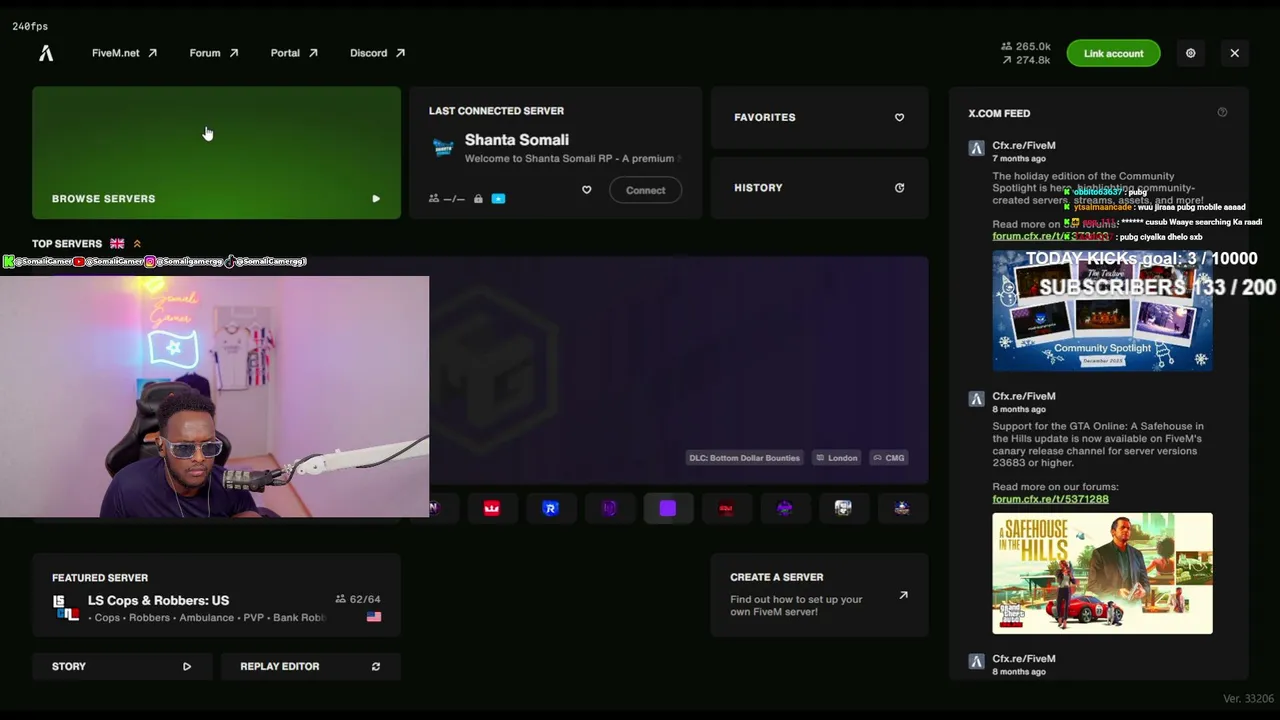Open the Safehouse in the Hills image
Image resolution: width=1280 pixels, height=720 pixels.
[x=1102, y=573]
